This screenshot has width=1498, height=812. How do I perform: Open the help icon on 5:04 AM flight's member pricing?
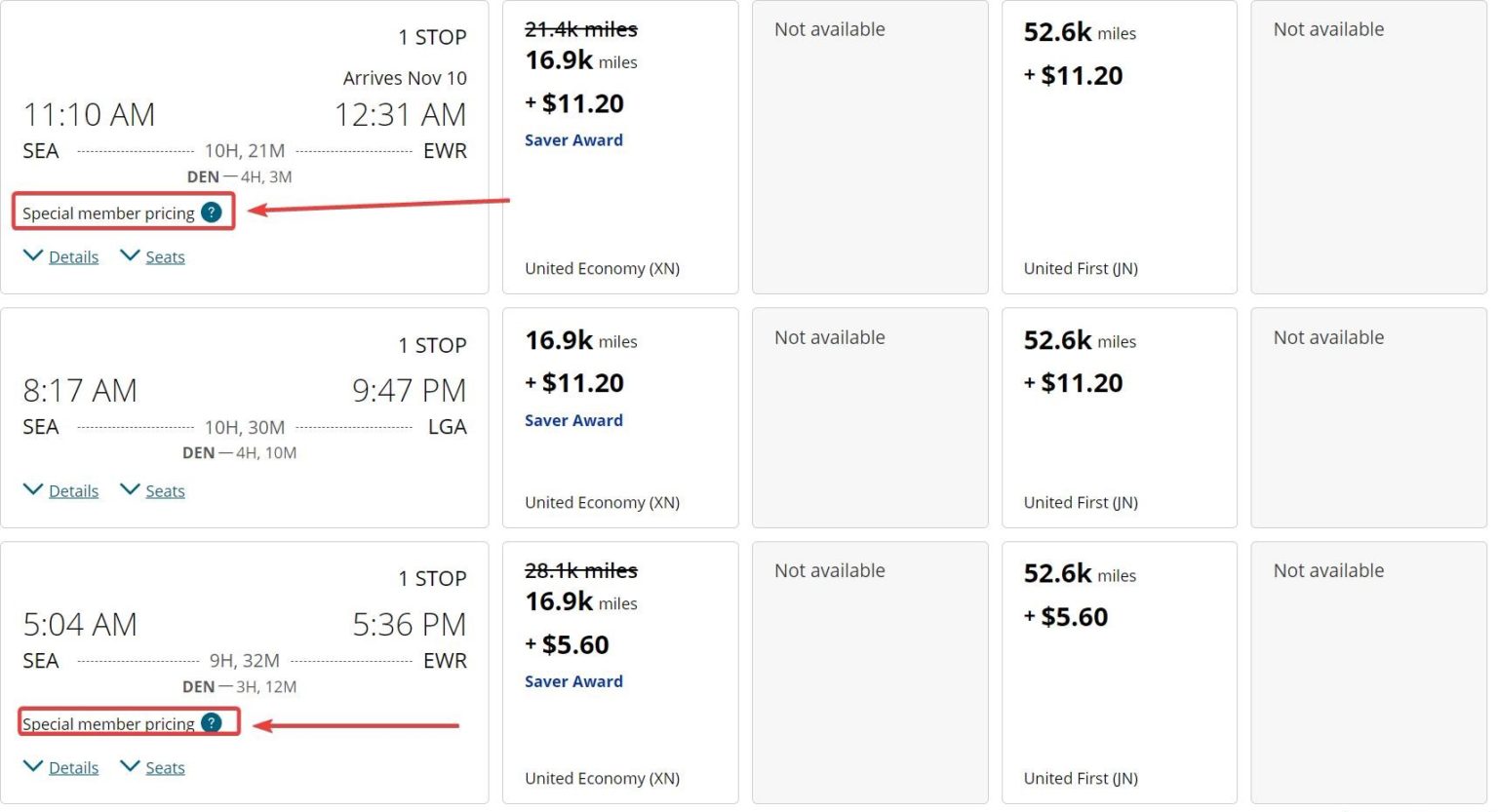point(212,723)
